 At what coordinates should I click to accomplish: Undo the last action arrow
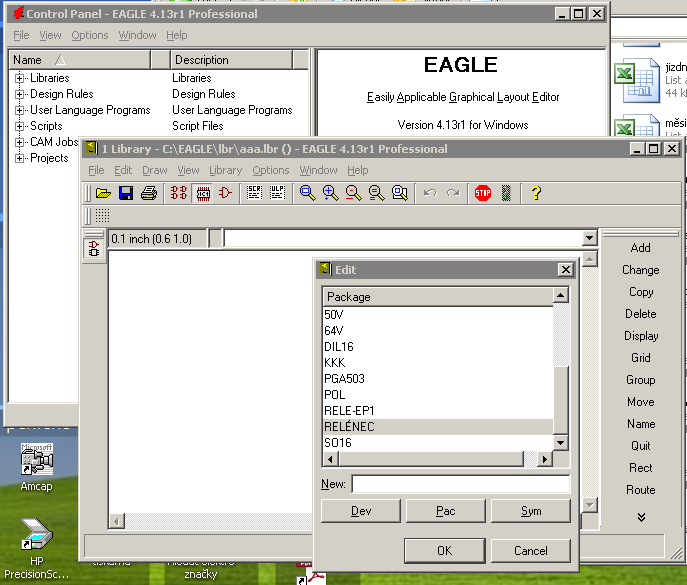[430, 193]
